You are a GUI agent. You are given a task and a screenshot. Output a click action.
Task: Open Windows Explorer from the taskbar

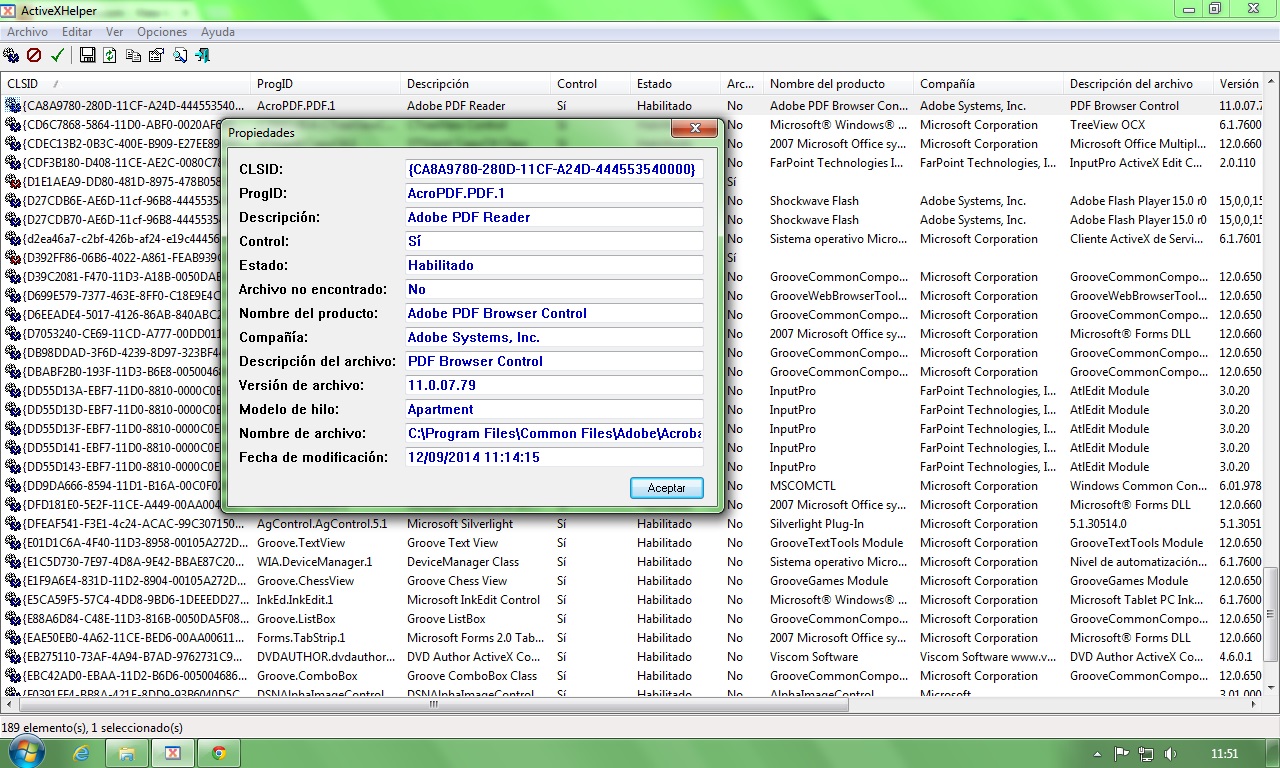[127, 753]
